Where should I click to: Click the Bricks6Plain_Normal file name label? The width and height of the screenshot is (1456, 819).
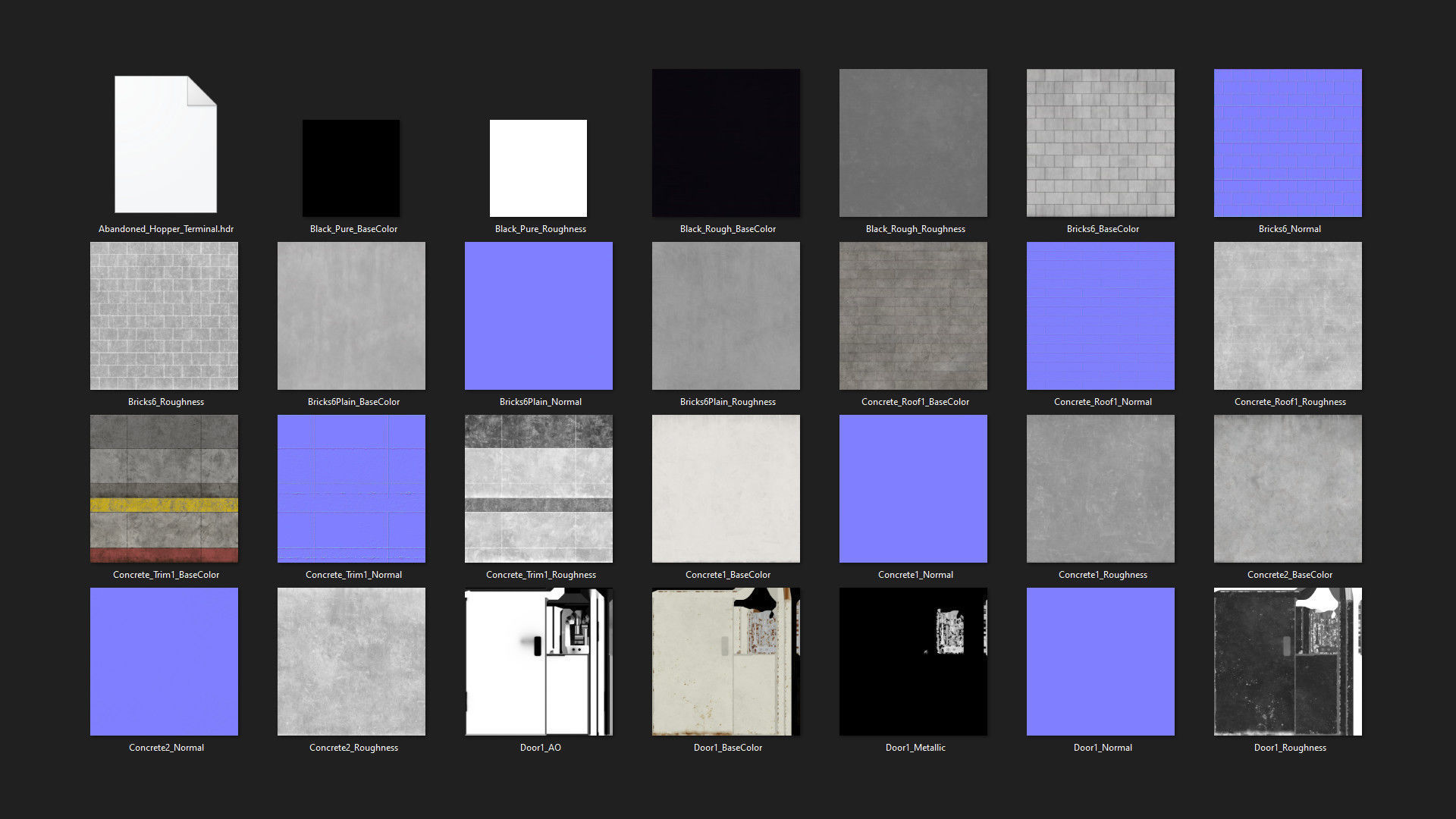(540, 402)
